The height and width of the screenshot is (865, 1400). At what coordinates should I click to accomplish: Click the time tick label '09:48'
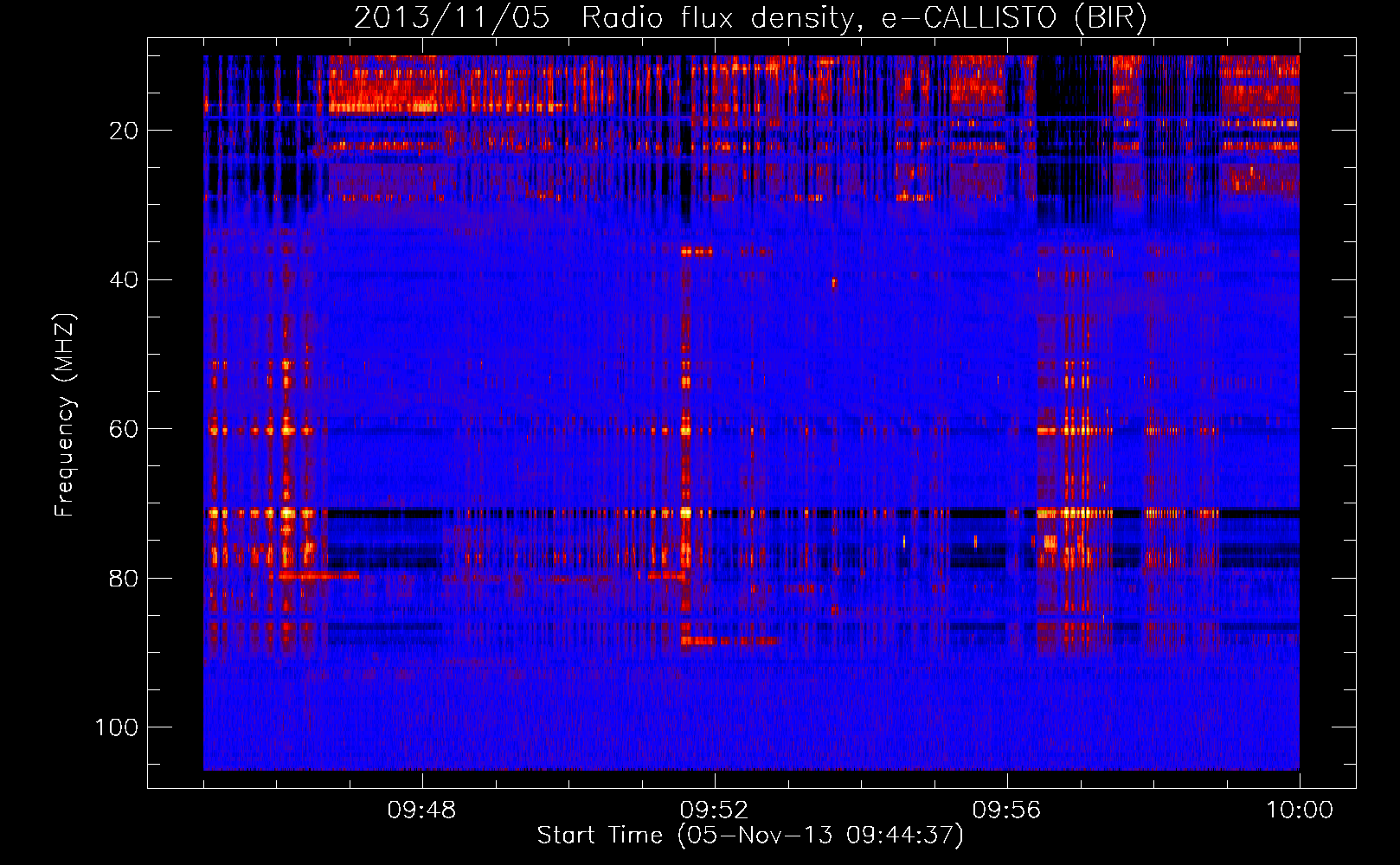tap(421, 811)
